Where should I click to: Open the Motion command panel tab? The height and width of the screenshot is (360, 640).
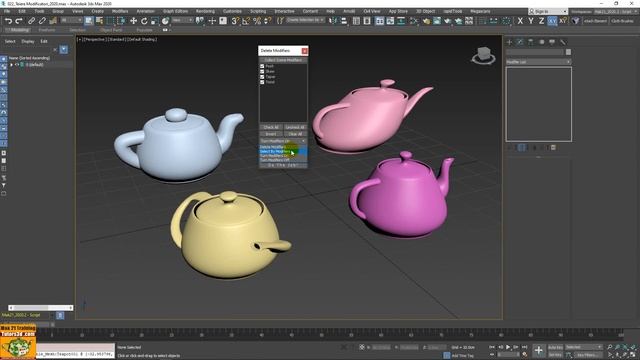(542, 42)
